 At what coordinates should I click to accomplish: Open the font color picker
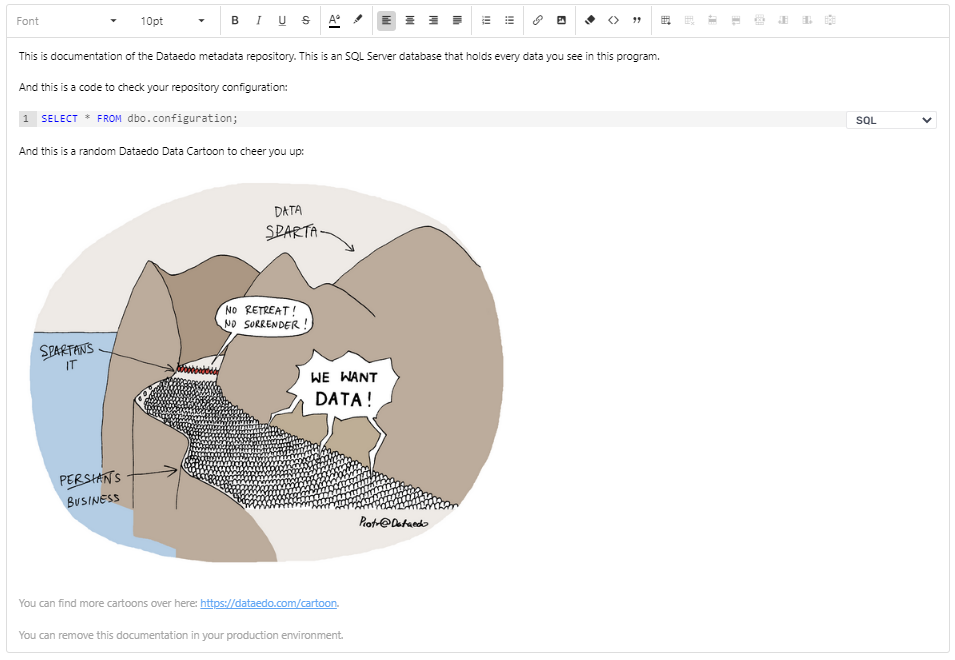click(x=332, y=20)
